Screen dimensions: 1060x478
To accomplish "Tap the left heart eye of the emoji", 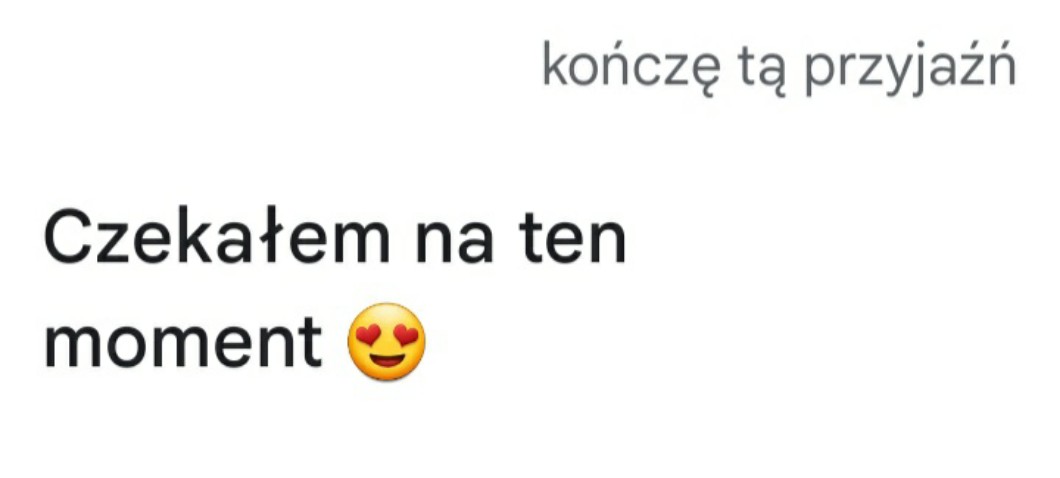I will [370, 335].
